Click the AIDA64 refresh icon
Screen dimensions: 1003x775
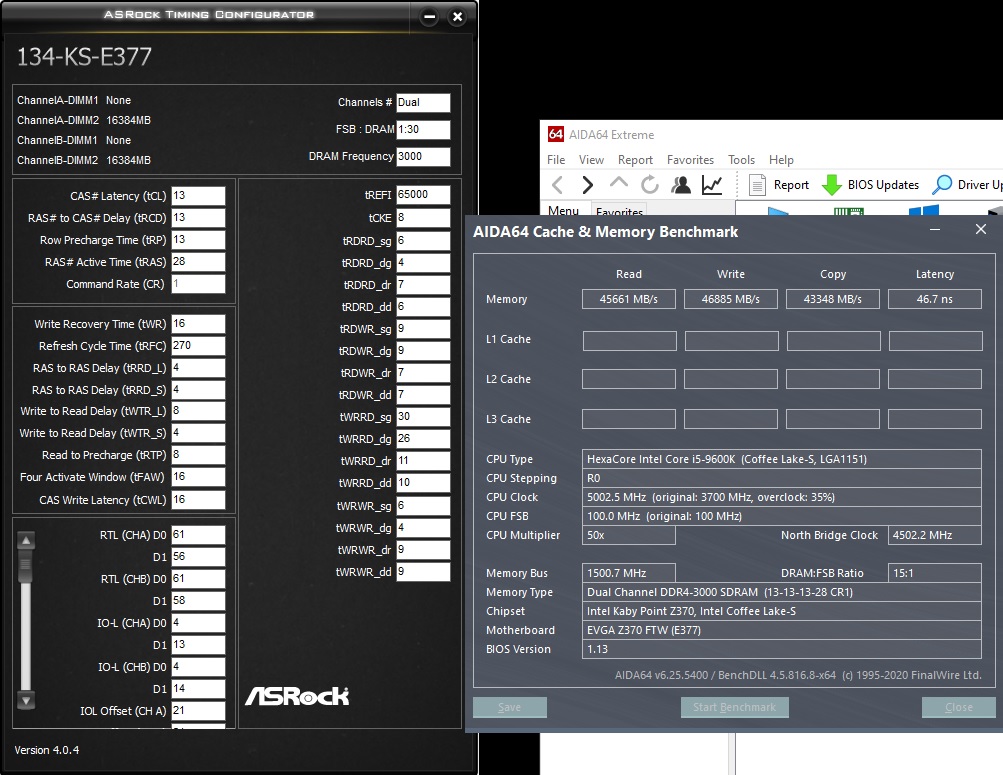pyautogui.click(x=650, y=185)
